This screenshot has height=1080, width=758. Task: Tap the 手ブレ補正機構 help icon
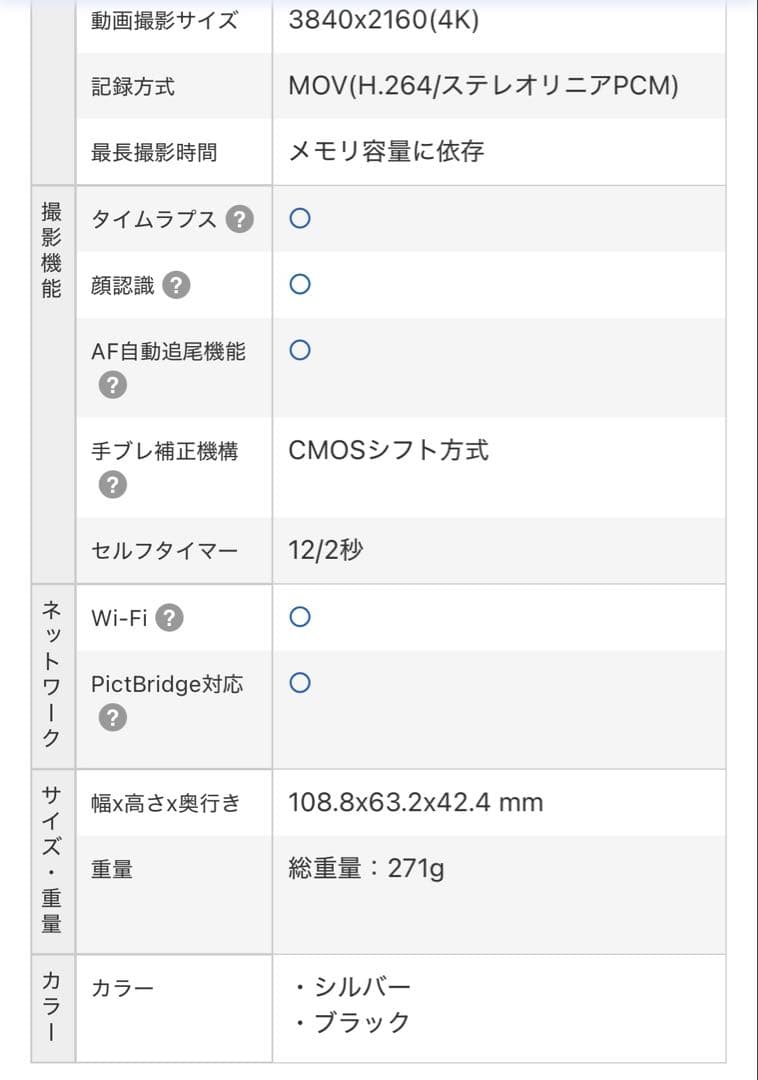tap(113, 485)
